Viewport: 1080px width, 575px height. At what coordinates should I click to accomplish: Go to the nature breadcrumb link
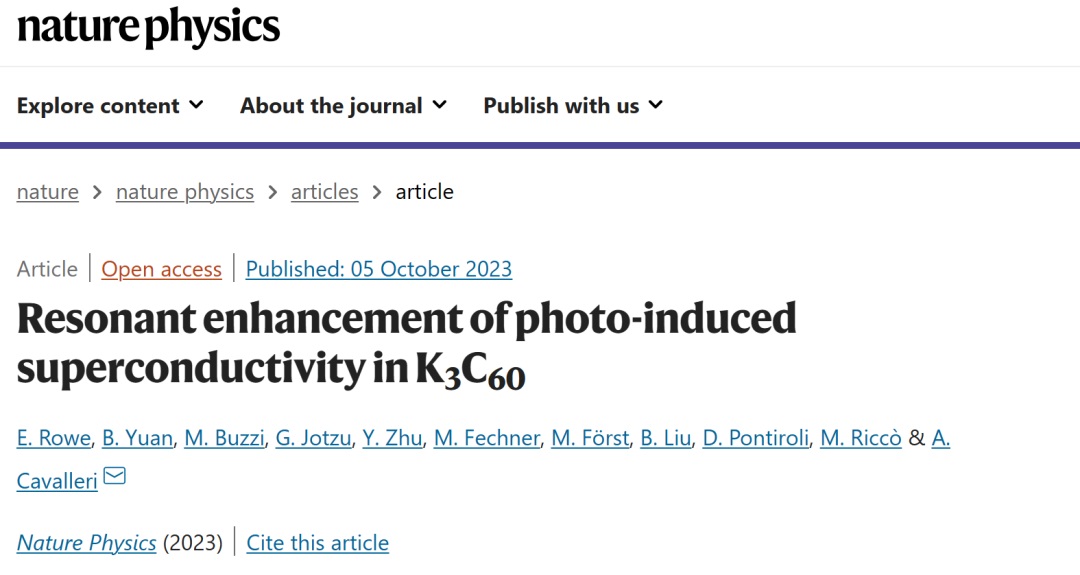[x=47, y=192]
